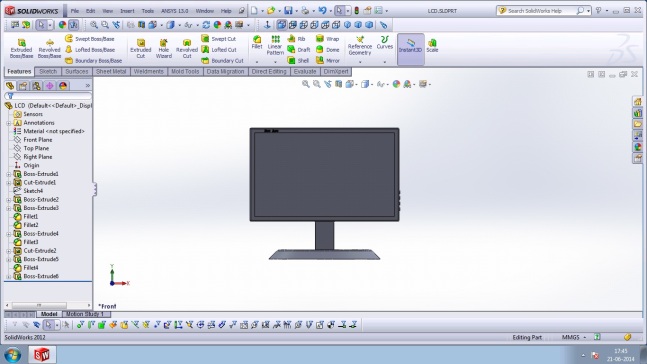This screenshot has width=647, height=364.
Task: Switch to the Evaluate tab
Action: coord(305,71)
